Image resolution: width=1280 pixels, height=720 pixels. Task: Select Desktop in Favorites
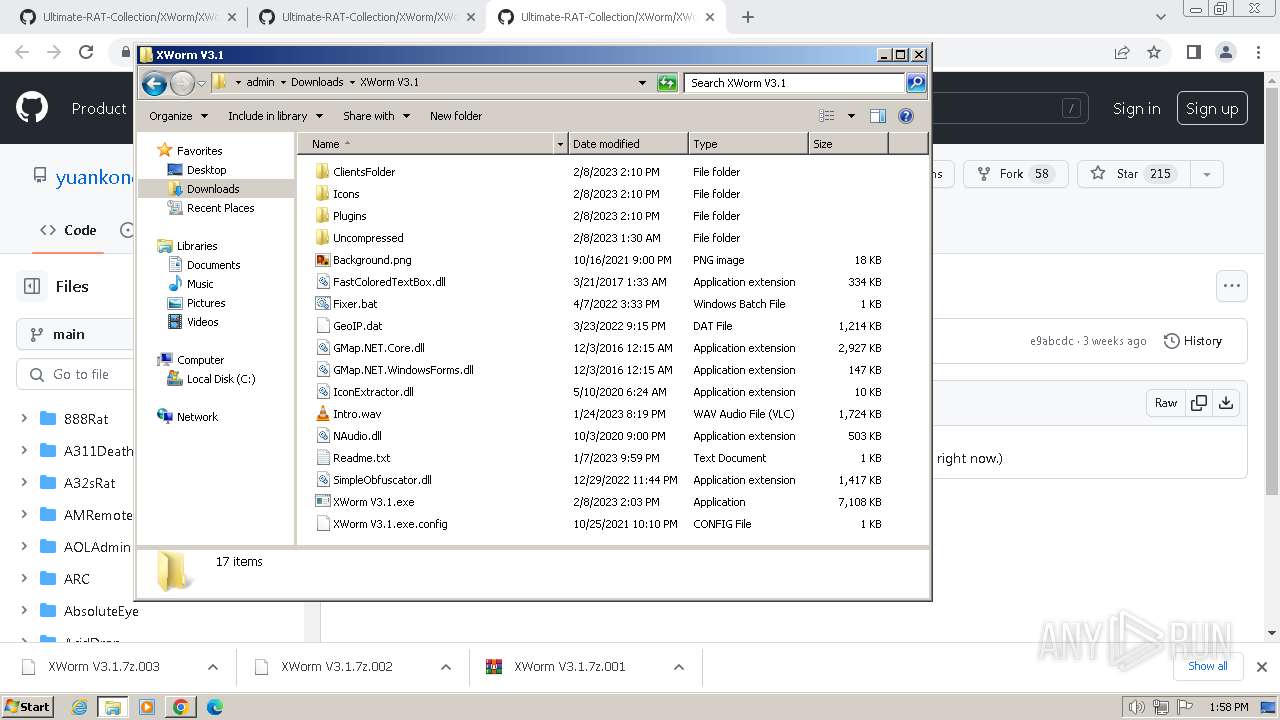point(206,170)
